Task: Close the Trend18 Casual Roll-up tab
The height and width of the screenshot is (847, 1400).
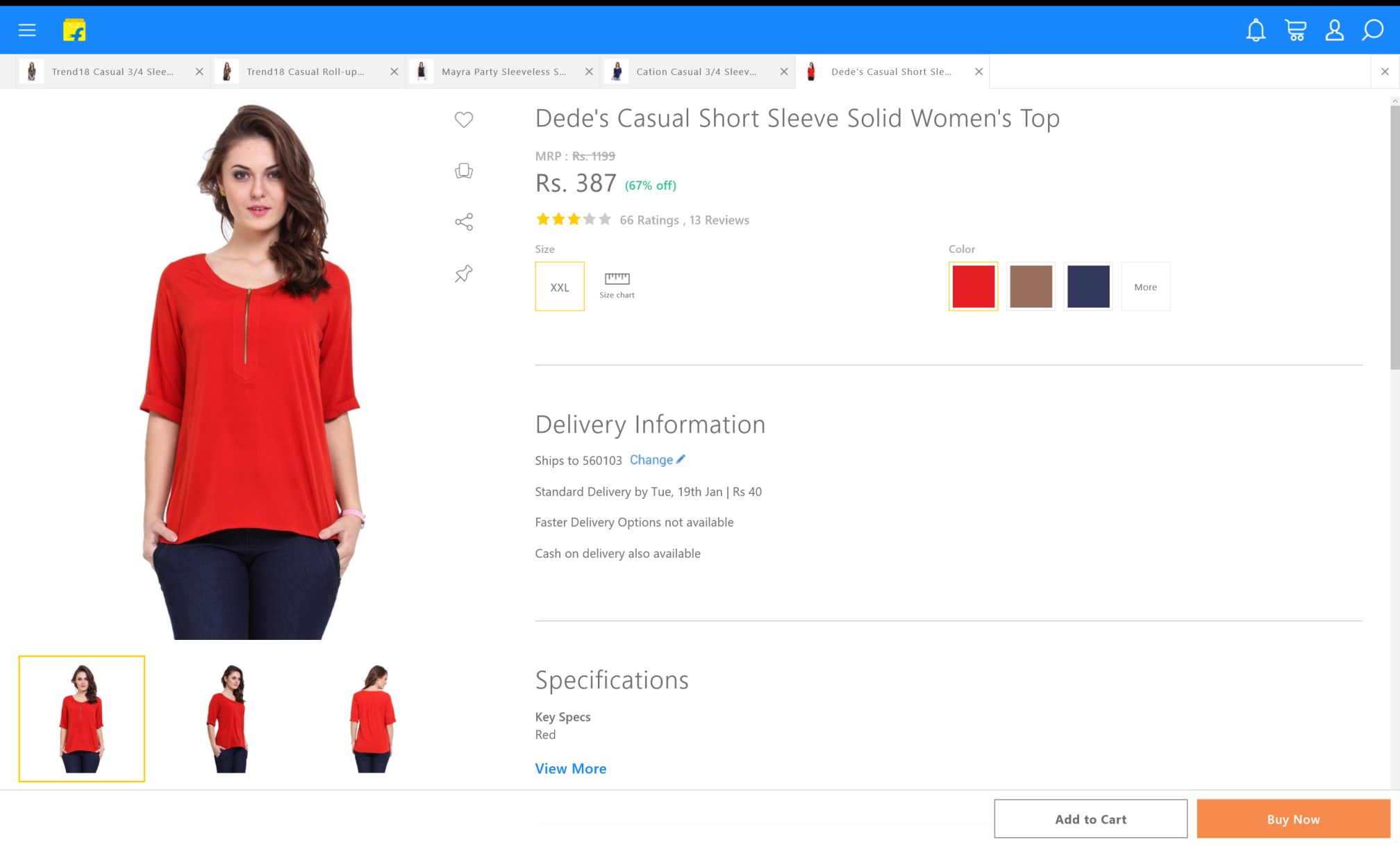Action: tap(394, 72)
